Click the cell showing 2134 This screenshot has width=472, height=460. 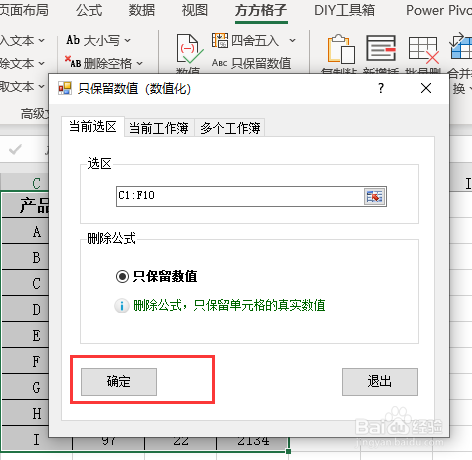click(253, 443)
